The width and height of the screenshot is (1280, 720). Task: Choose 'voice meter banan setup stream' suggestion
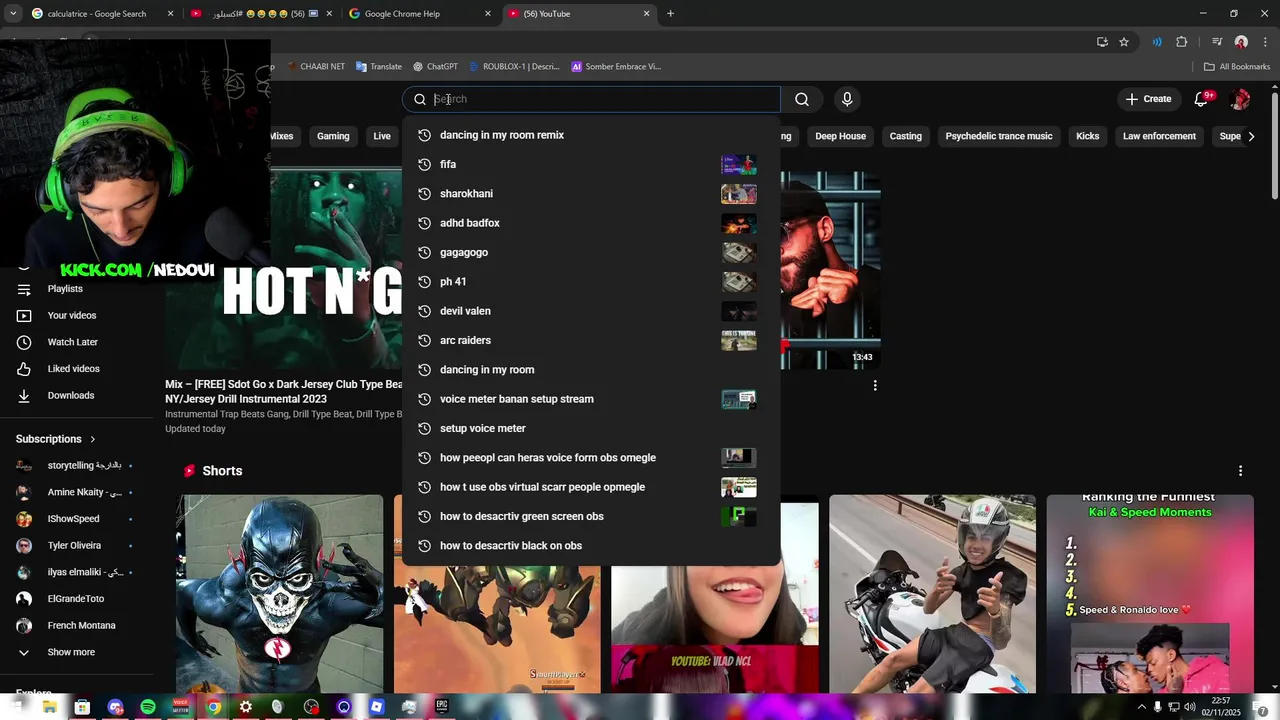click(x=591, y=399)
